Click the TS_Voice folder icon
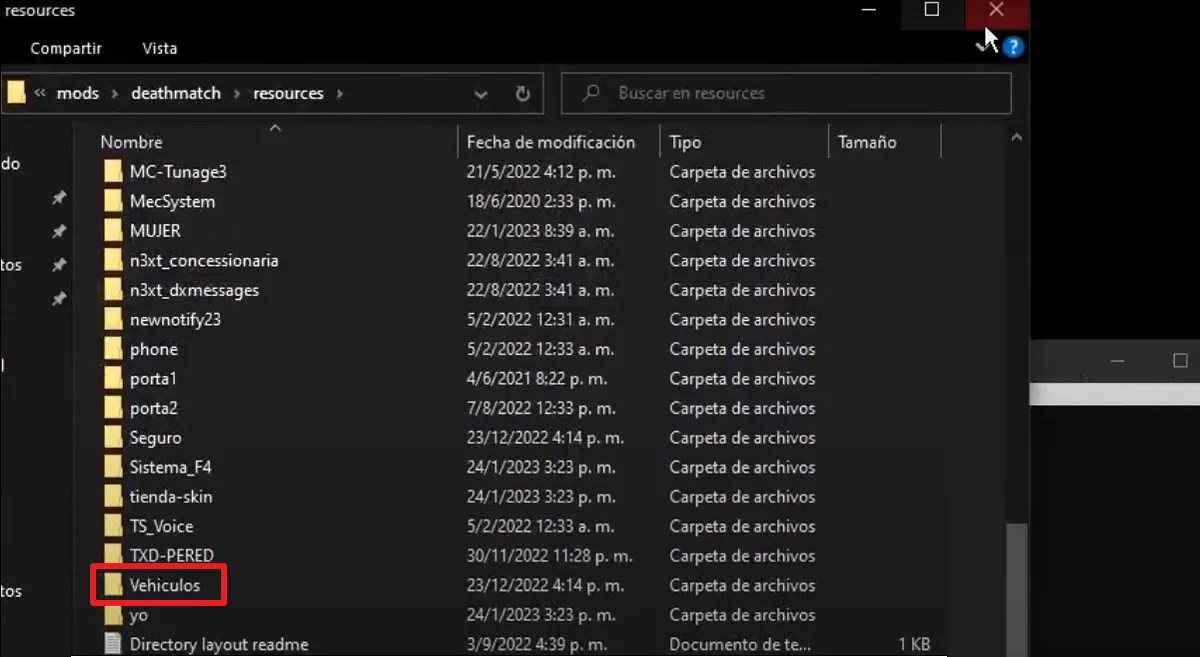The image size is (1200, 657). coord(115,526)
